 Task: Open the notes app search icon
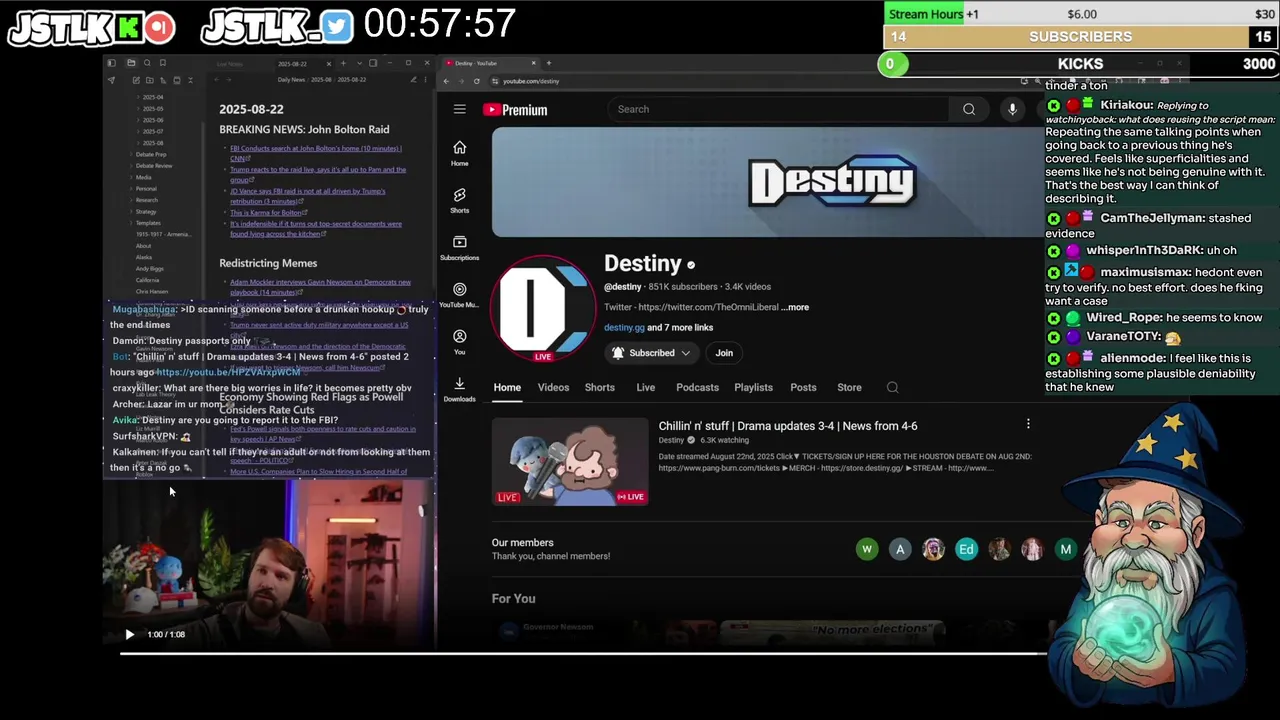pyautogui.click(x=147, y=63)
